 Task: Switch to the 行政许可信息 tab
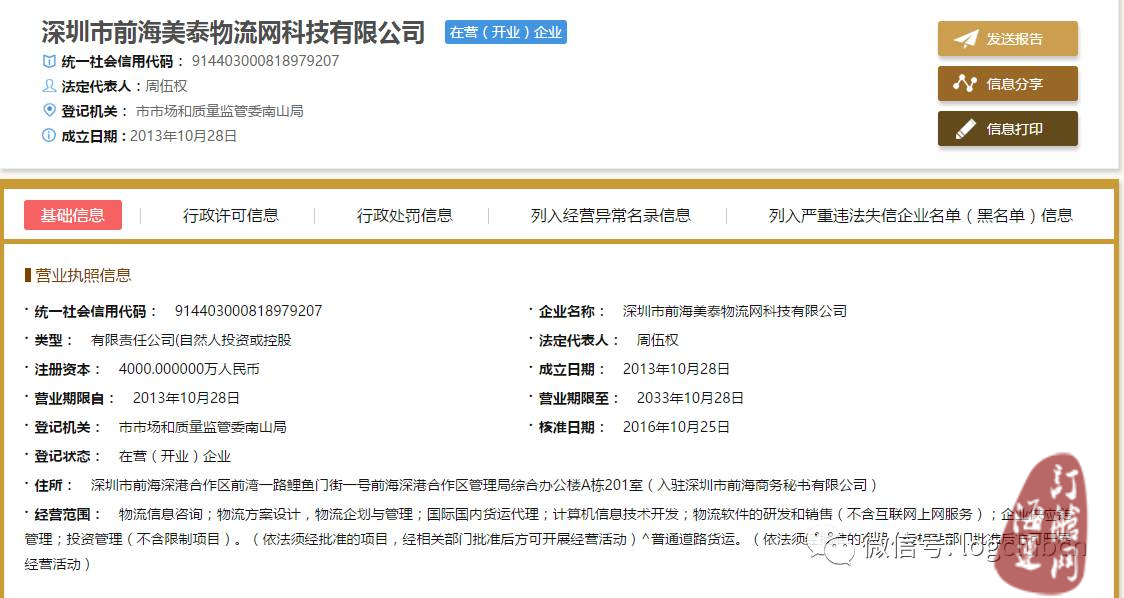point(231,215)
